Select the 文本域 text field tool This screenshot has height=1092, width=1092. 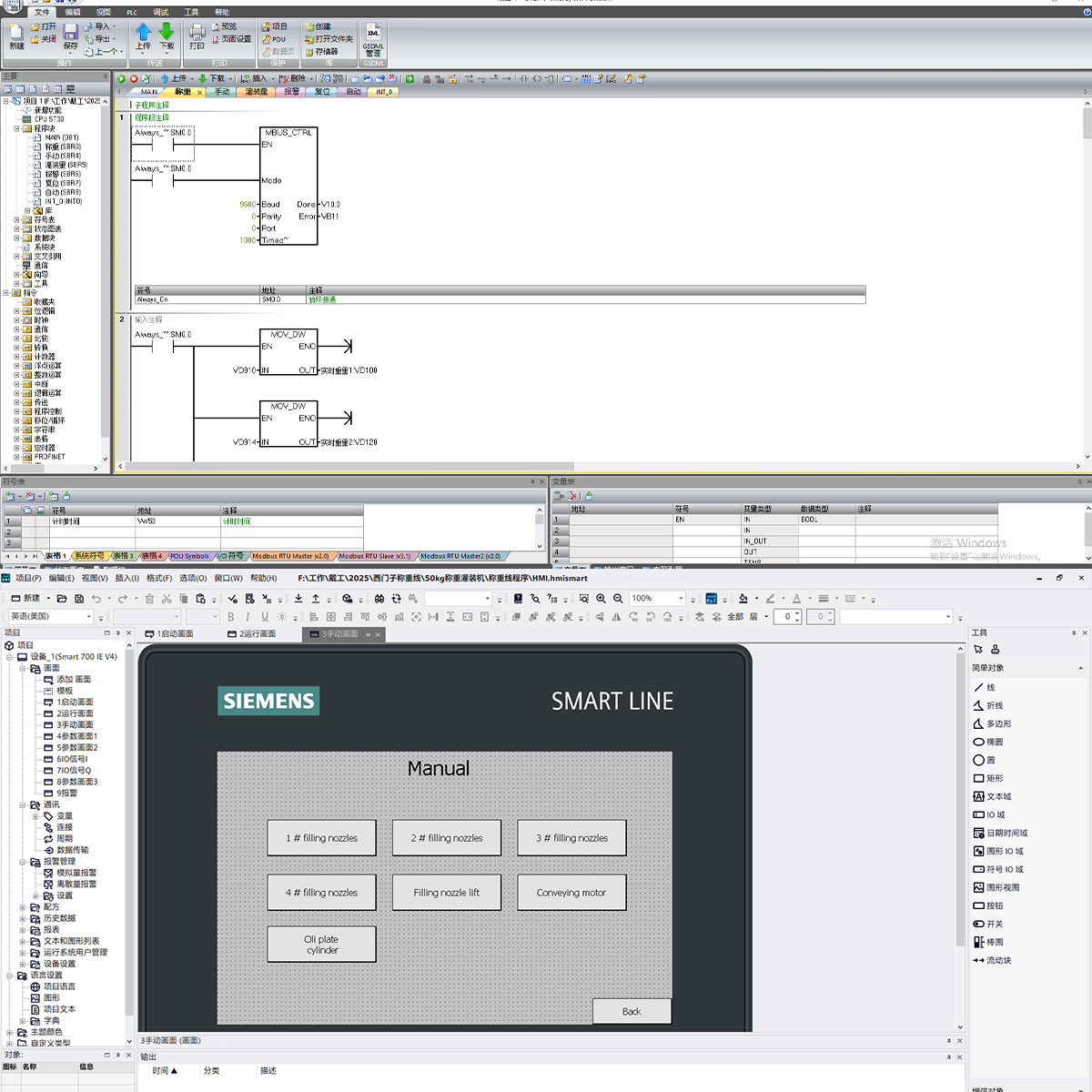[x=992, y=796]
